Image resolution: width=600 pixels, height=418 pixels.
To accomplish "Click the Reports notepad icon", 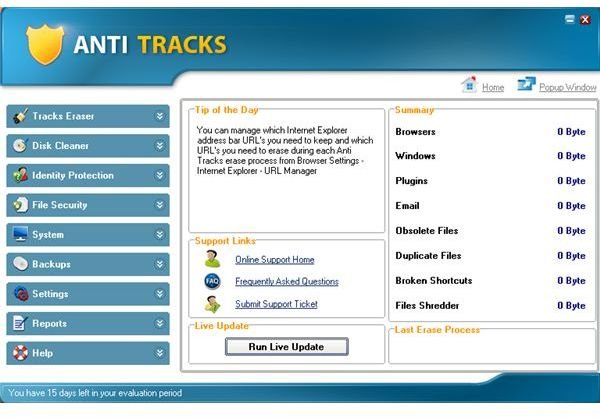I will coord(20,323).
